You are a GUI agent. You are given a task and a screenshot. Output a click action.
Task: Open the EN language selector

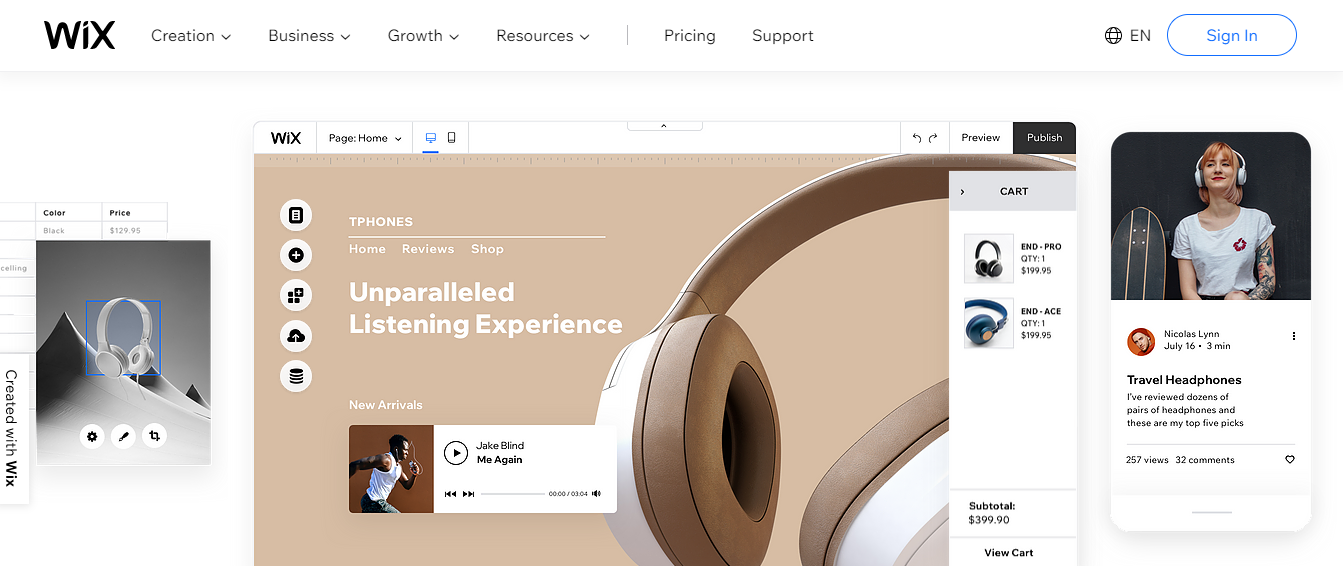point(1128,36)
